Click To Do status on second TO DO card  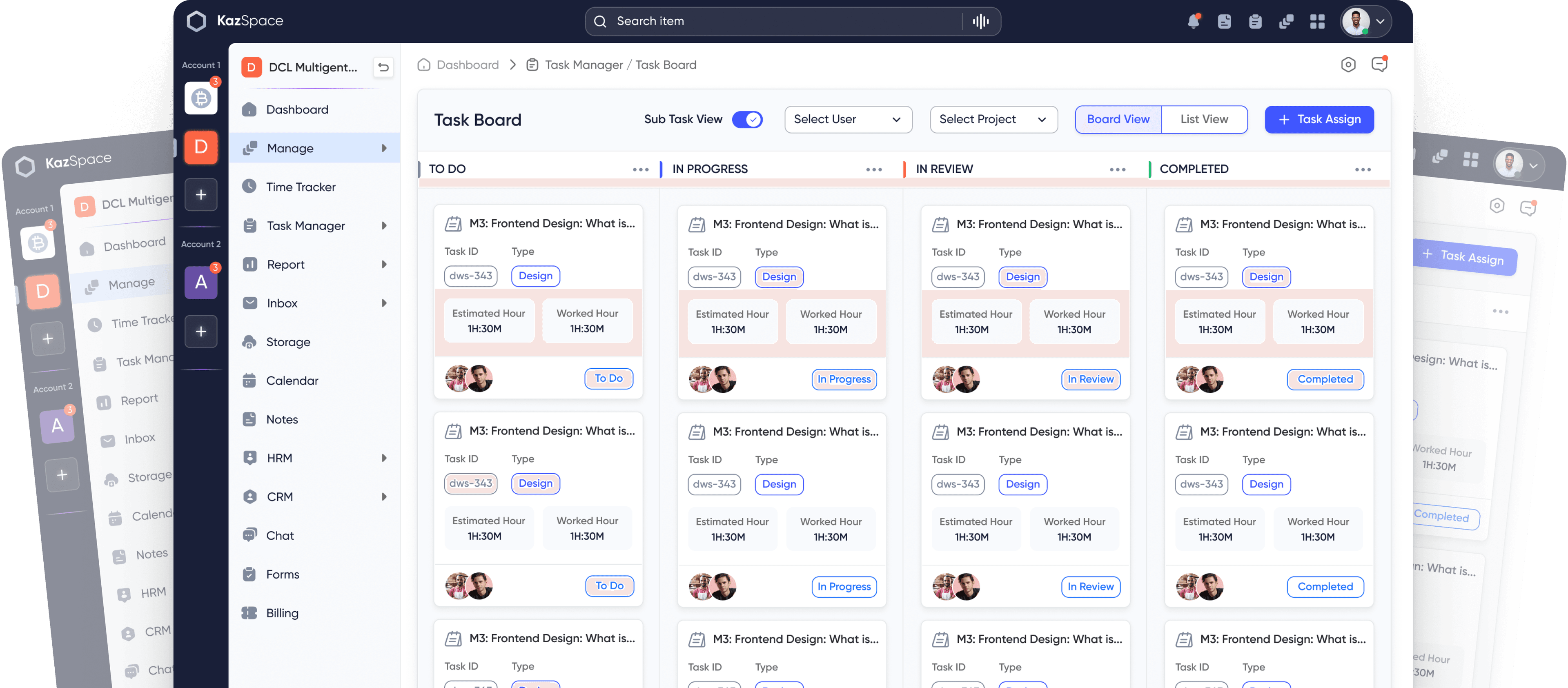(609, 586)
